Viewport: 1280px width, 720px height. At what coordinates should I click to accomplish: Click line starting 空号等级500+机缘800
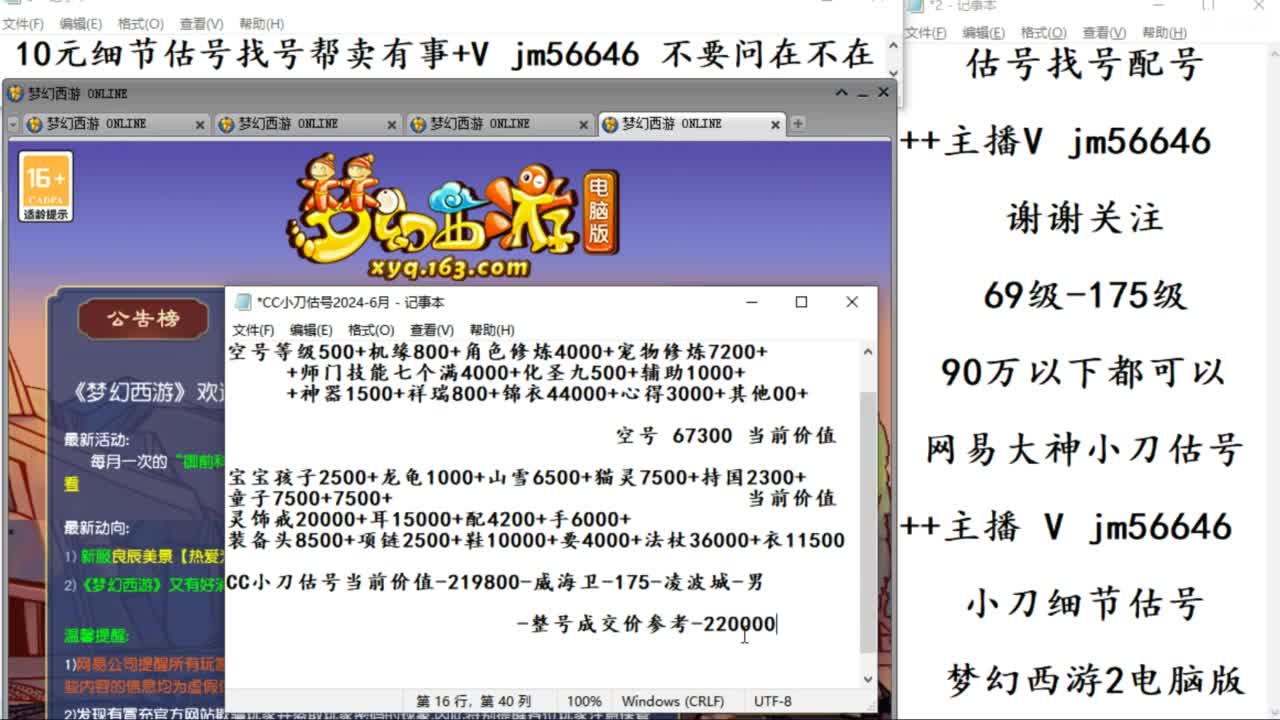pos(498,352)
